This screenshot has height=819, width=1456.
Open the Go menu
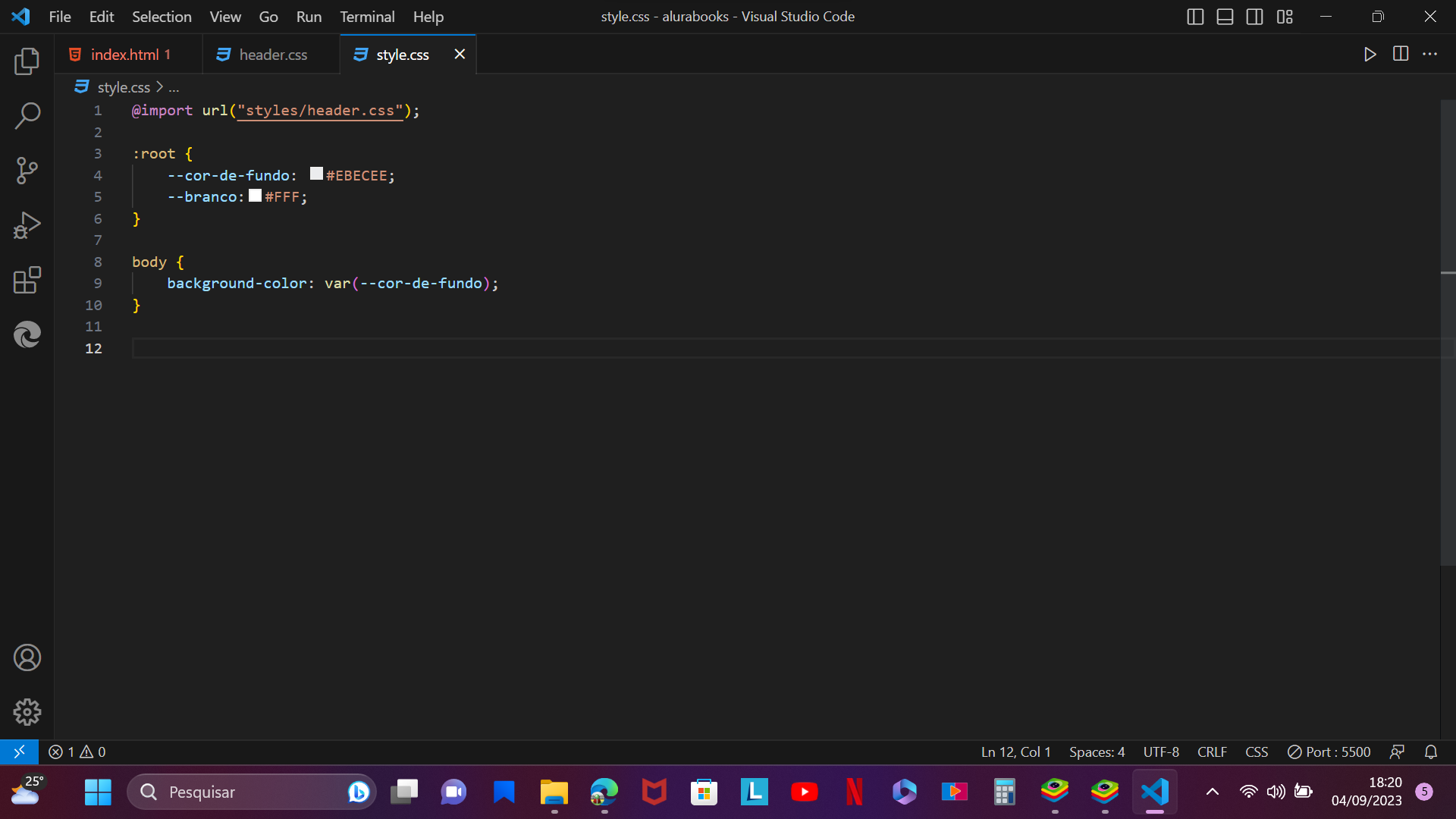[x=268, y=17]
